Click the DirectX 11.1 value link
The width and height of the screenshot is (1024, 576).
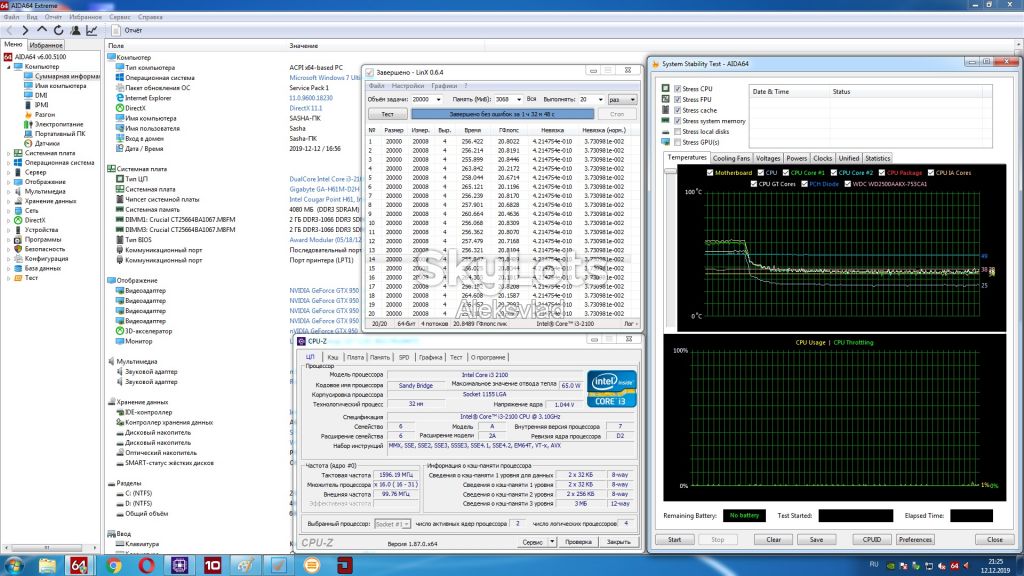click(x=306, y=108)
